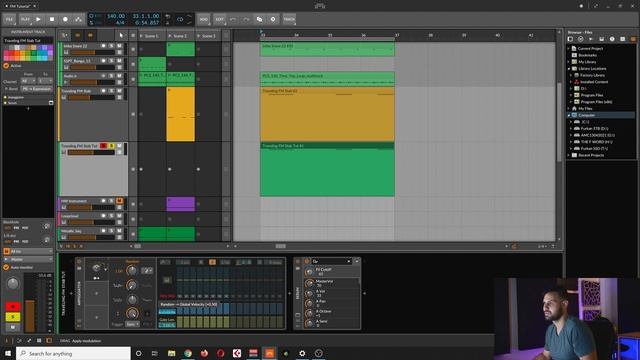Toggle the red record arm button in inspector
640x360 pixels.
click(13, 306)
